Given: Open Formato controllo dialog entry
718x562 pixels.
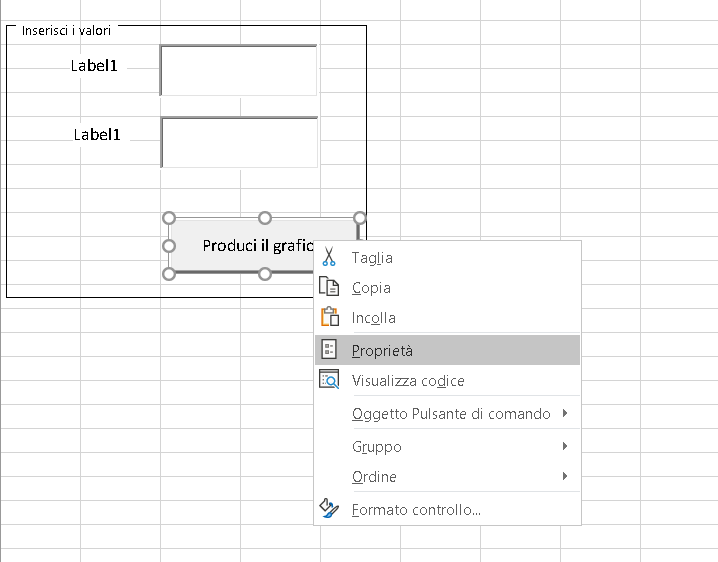Looking at the screenshot, I should coord(447,509).
